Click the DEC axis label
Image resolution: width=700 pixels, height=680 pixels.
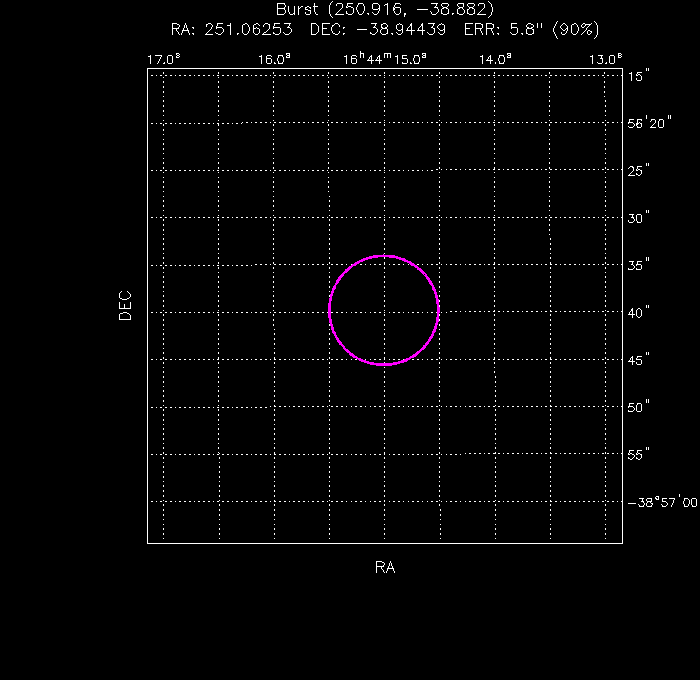tap(125, 306)
